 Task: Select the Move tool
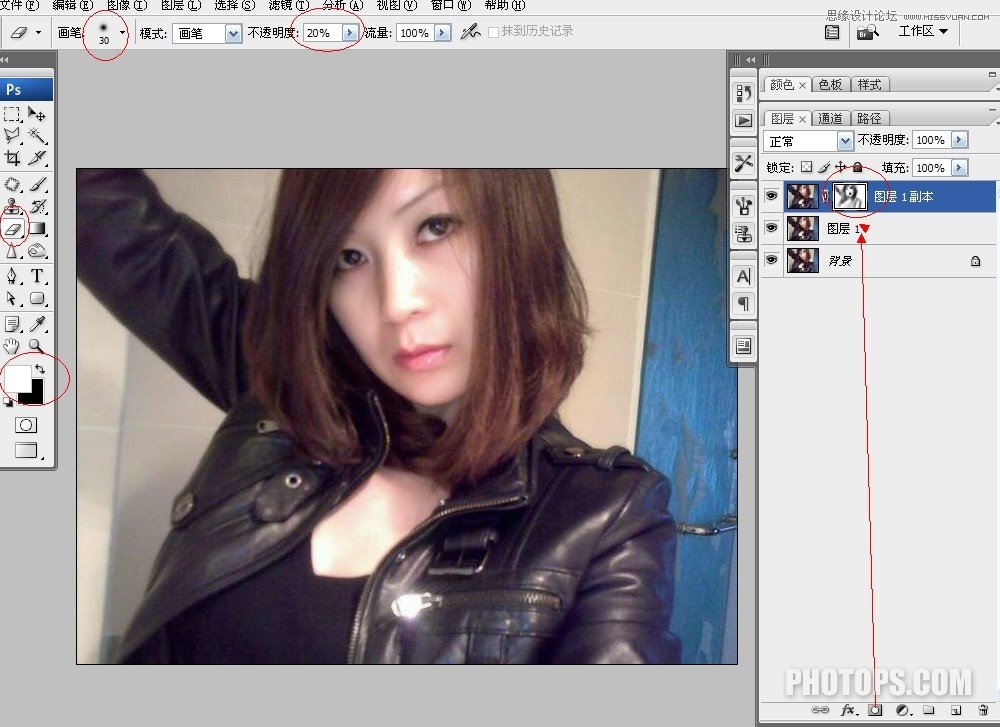click(37, 114)
